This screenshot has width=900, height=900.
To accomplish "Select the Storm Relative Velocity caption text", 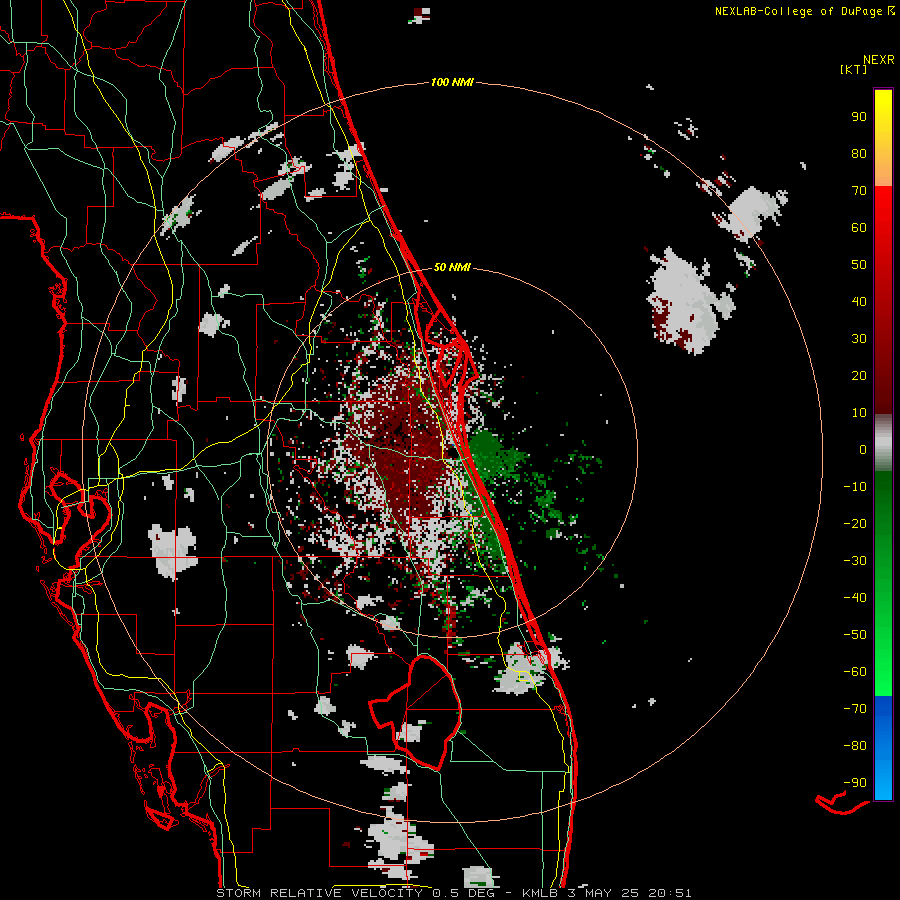I will pyautogui.click(x=453, y=893).
